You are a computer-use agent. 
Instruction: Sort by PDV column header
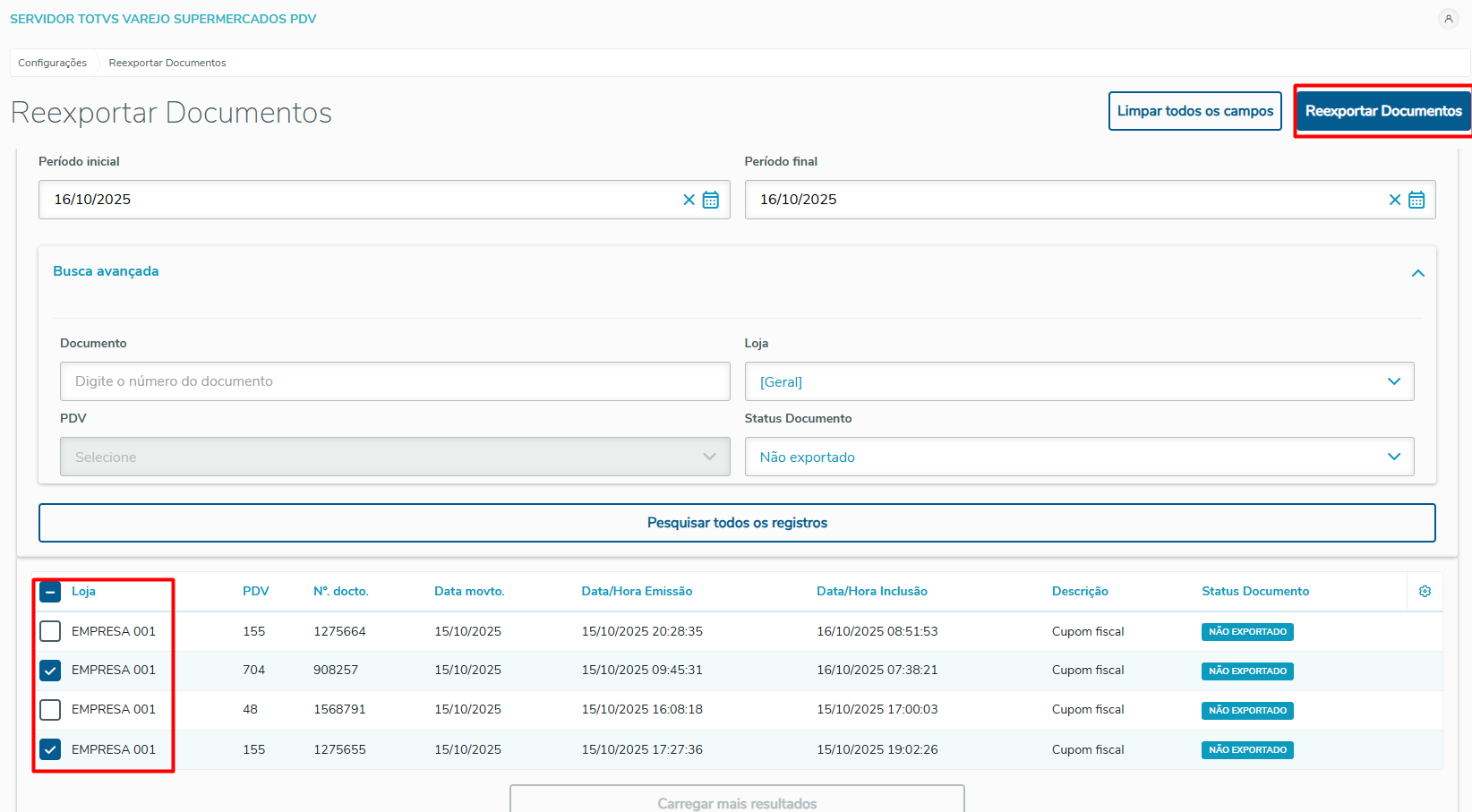click(x=256, y=591)
